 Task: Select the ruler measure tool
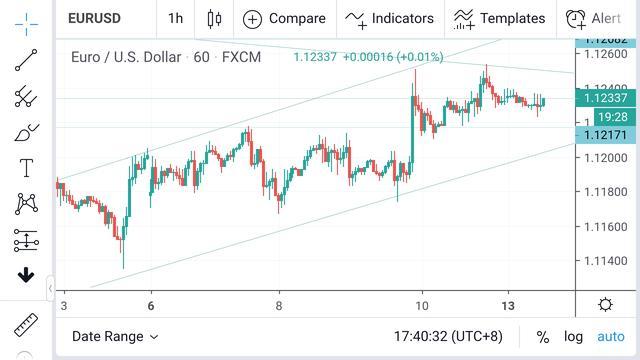[x=26, y=325]
